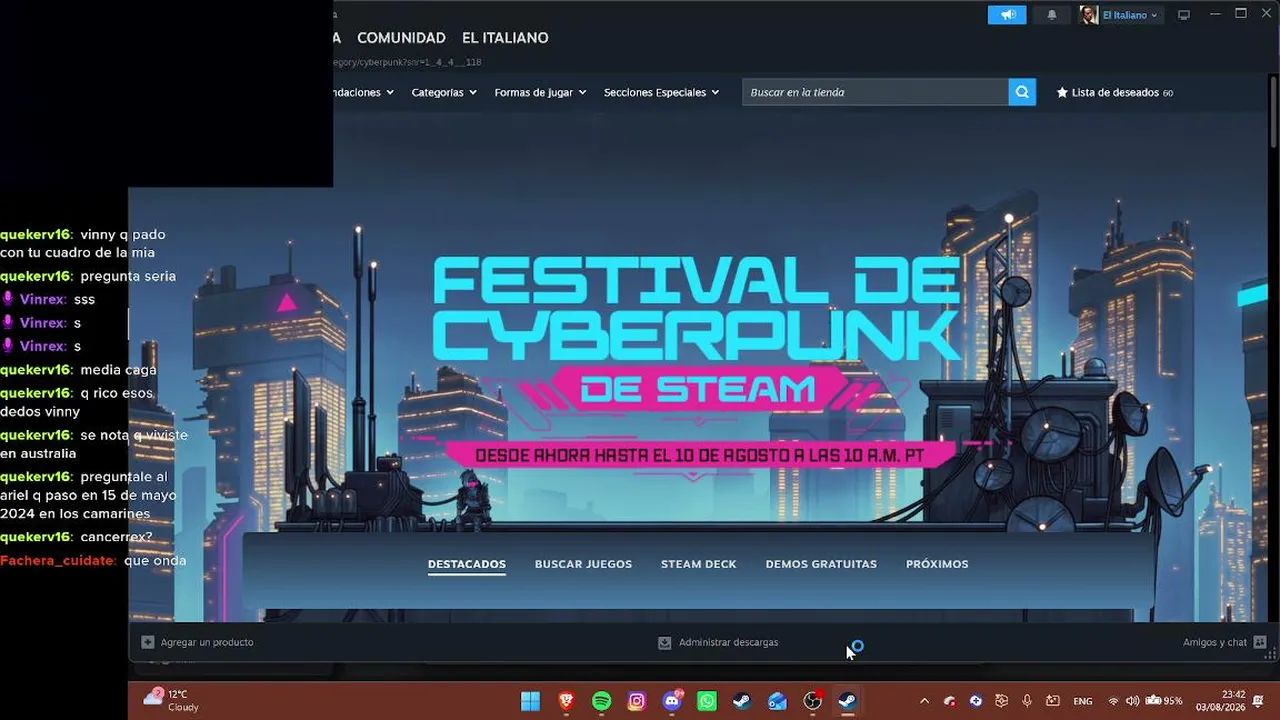
Task: Open the Secciones Especiales dropdown
Action: [661, 92]
